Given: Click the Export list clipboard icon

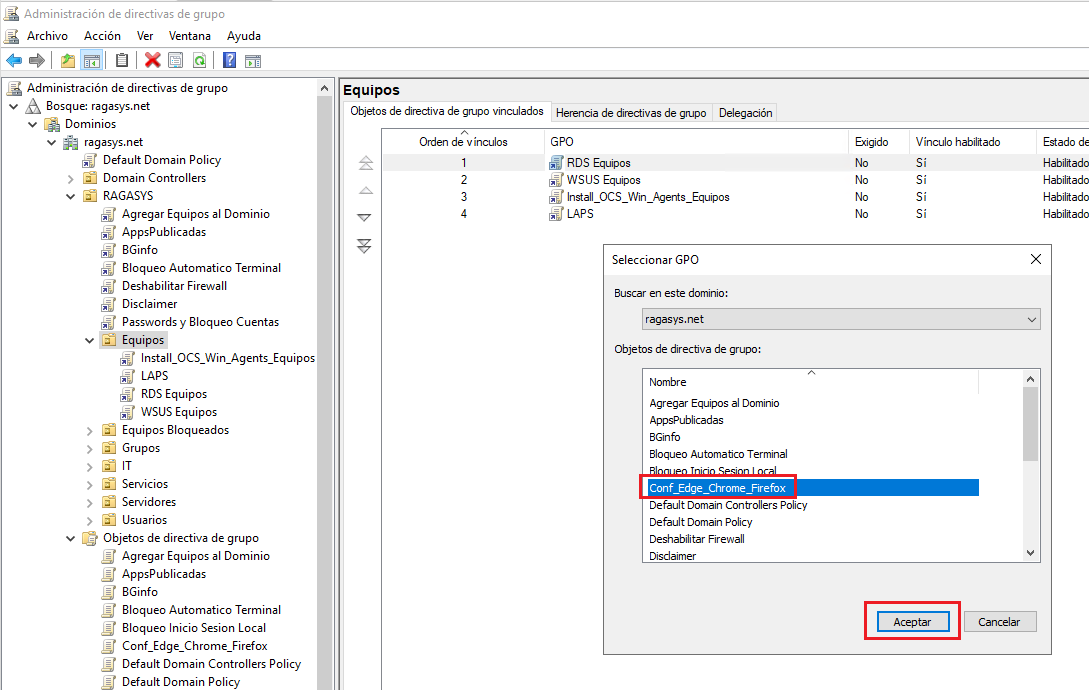Looking at the screenshot, I should [x=121, y=60].
